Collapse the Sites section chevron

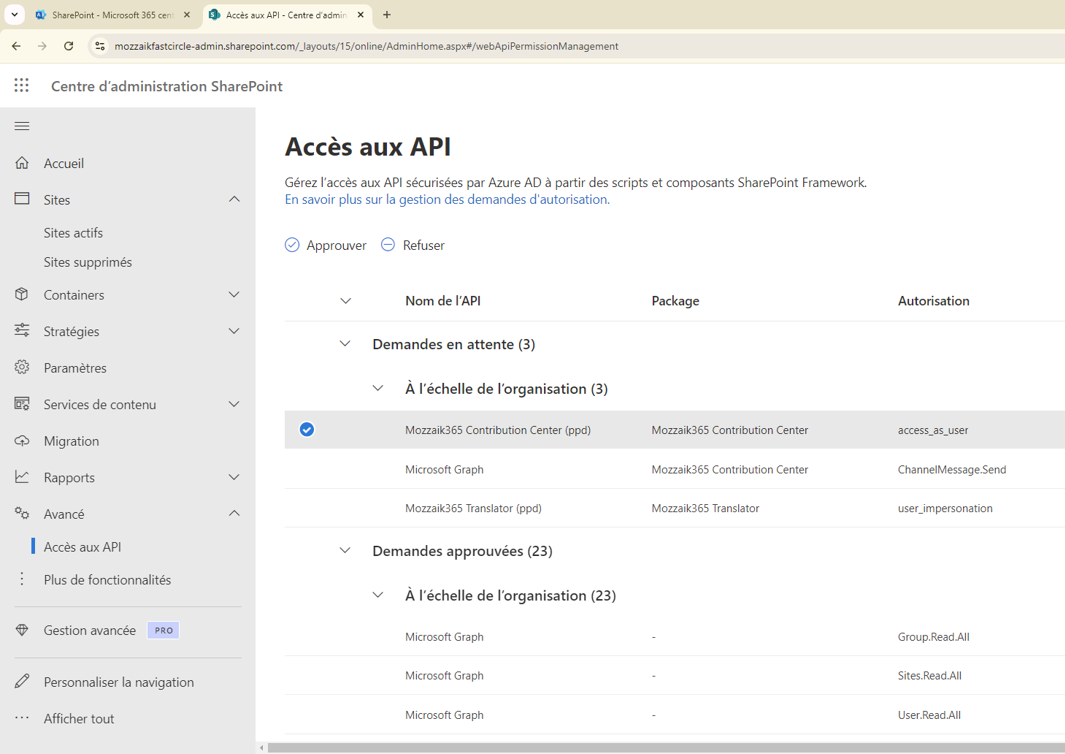tap(234, 199)
